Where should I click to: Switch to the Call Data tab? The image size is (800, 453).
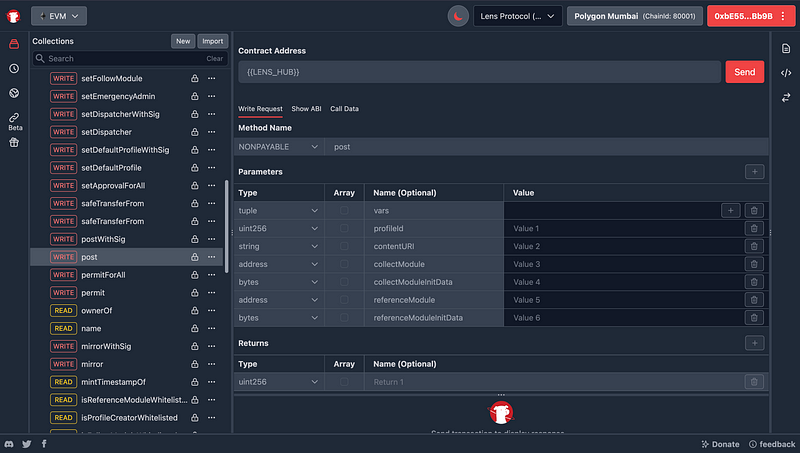click(344, 108)
